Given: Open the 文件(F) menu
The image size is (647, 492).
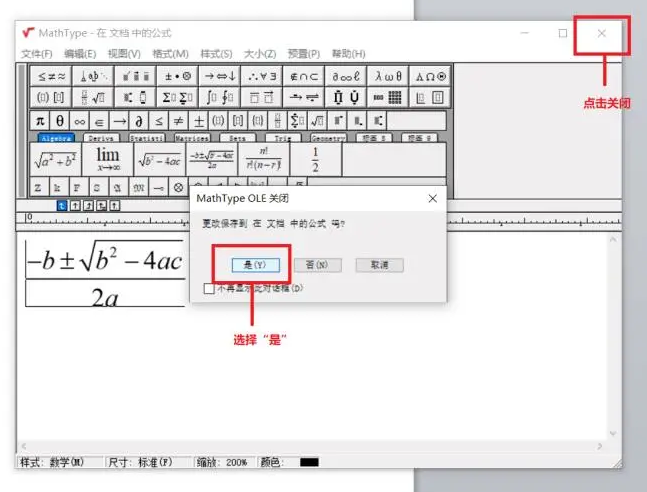Looking at the screenshot, I should coord(37,54).
